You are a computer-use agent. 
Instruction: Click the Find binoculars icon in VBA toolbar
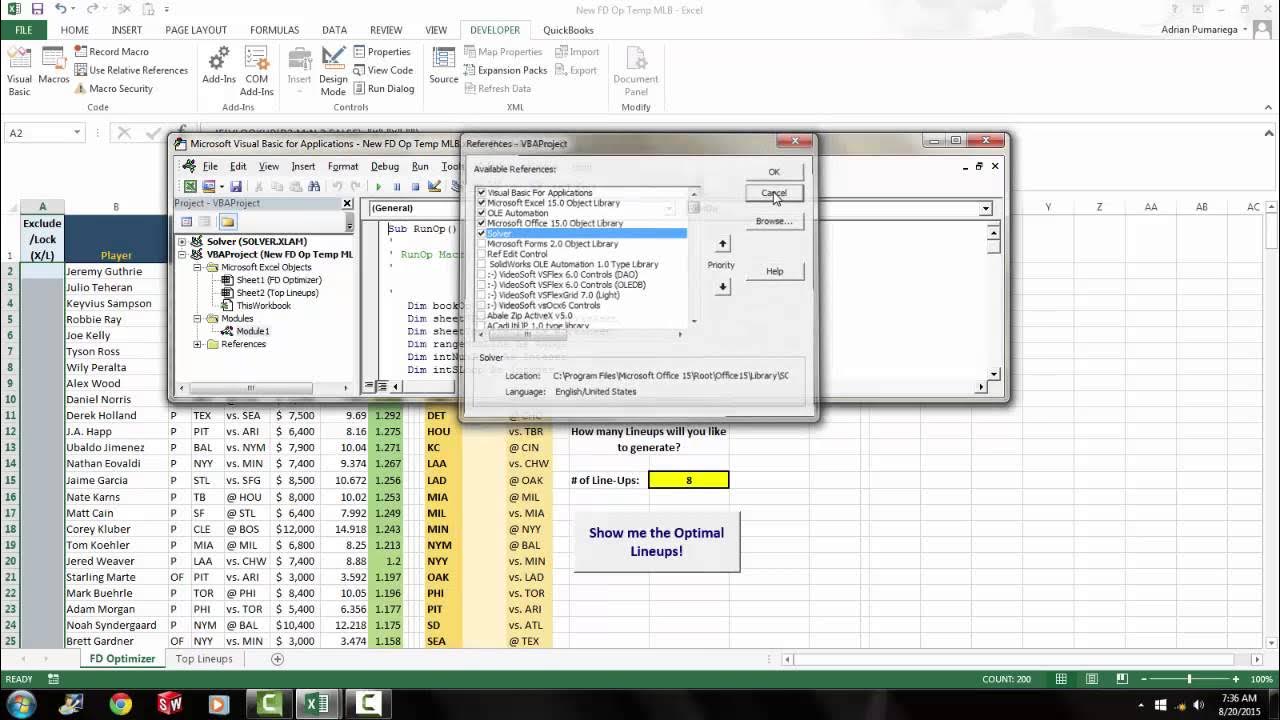(x=314, y=187)
